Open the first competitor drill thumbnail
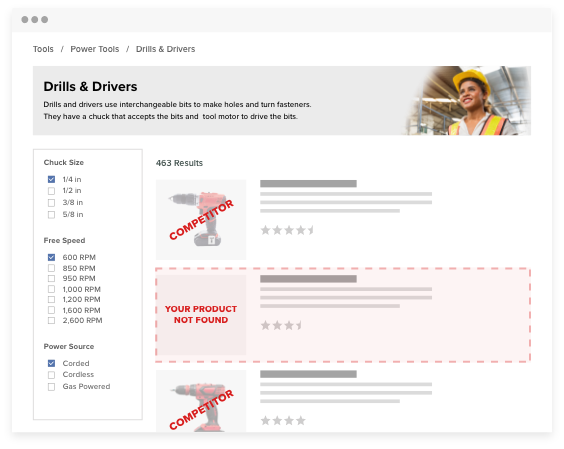Image resolution: width=564 pixels, height=449 pixels. [x=201, y=220]
